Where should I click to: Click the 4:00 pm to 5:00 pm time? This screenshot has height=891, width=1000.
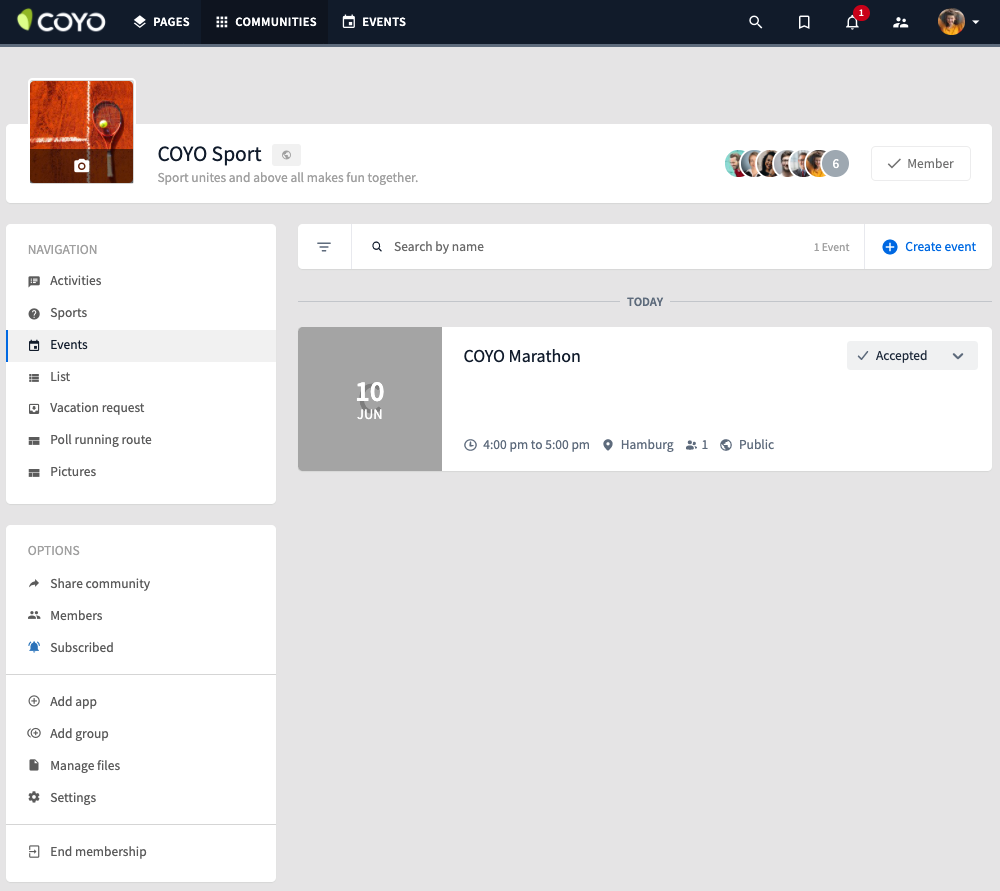[536, 445]
